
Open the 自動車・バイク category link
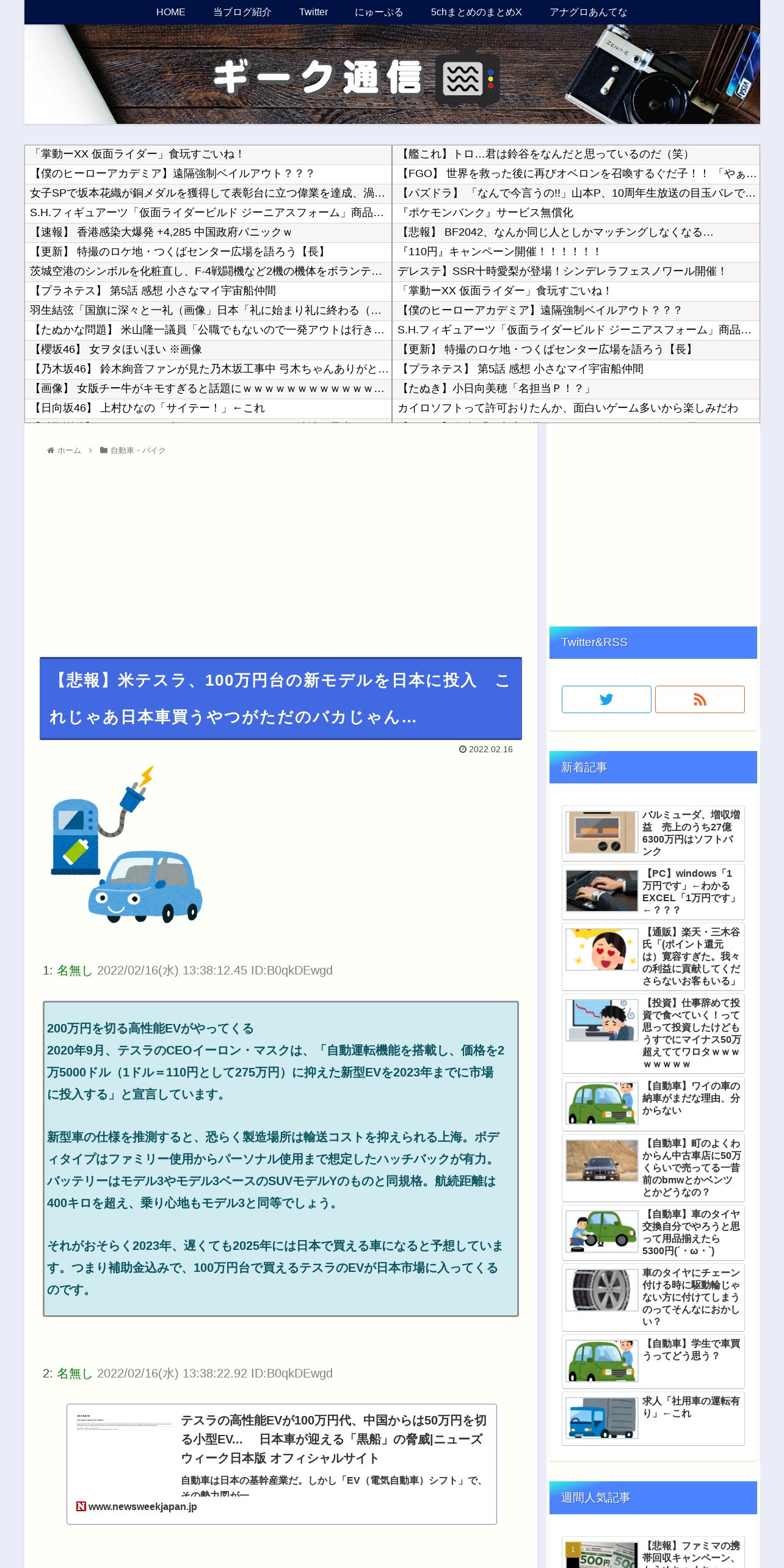tap(138, 451)
